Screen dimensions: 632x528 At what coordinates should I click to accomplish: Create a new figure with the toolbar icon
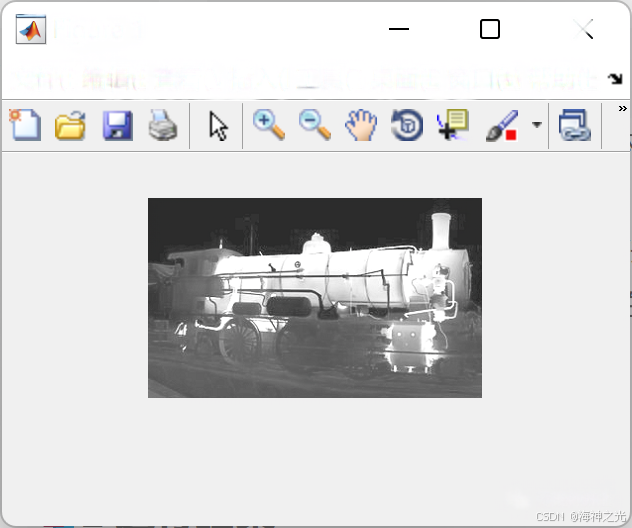point(25,125)
